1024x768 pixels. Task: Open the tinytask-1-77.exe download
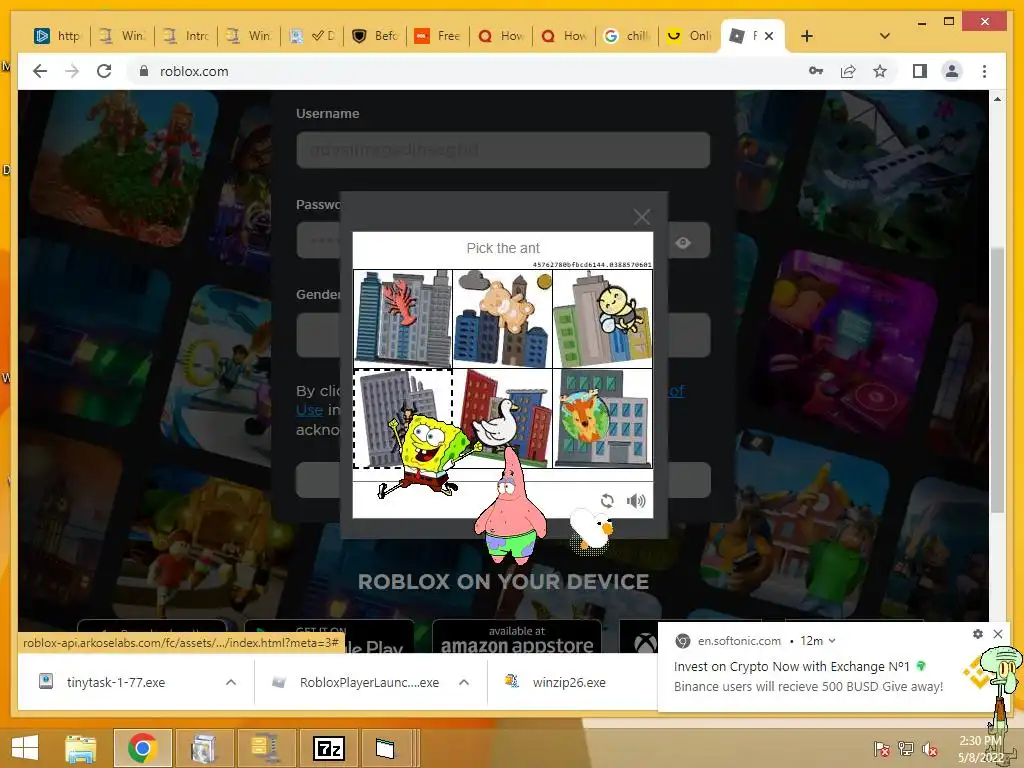coord(116,682)
